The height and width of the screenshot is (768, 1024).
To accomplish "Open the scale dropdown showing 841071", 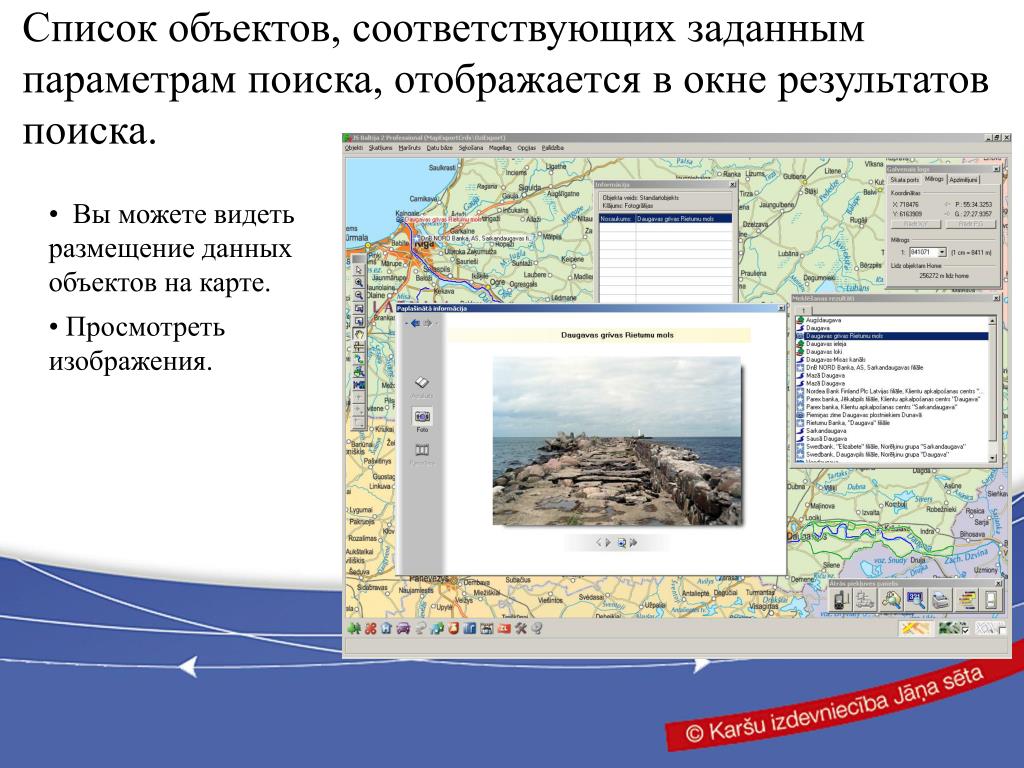I will point(942,252).
